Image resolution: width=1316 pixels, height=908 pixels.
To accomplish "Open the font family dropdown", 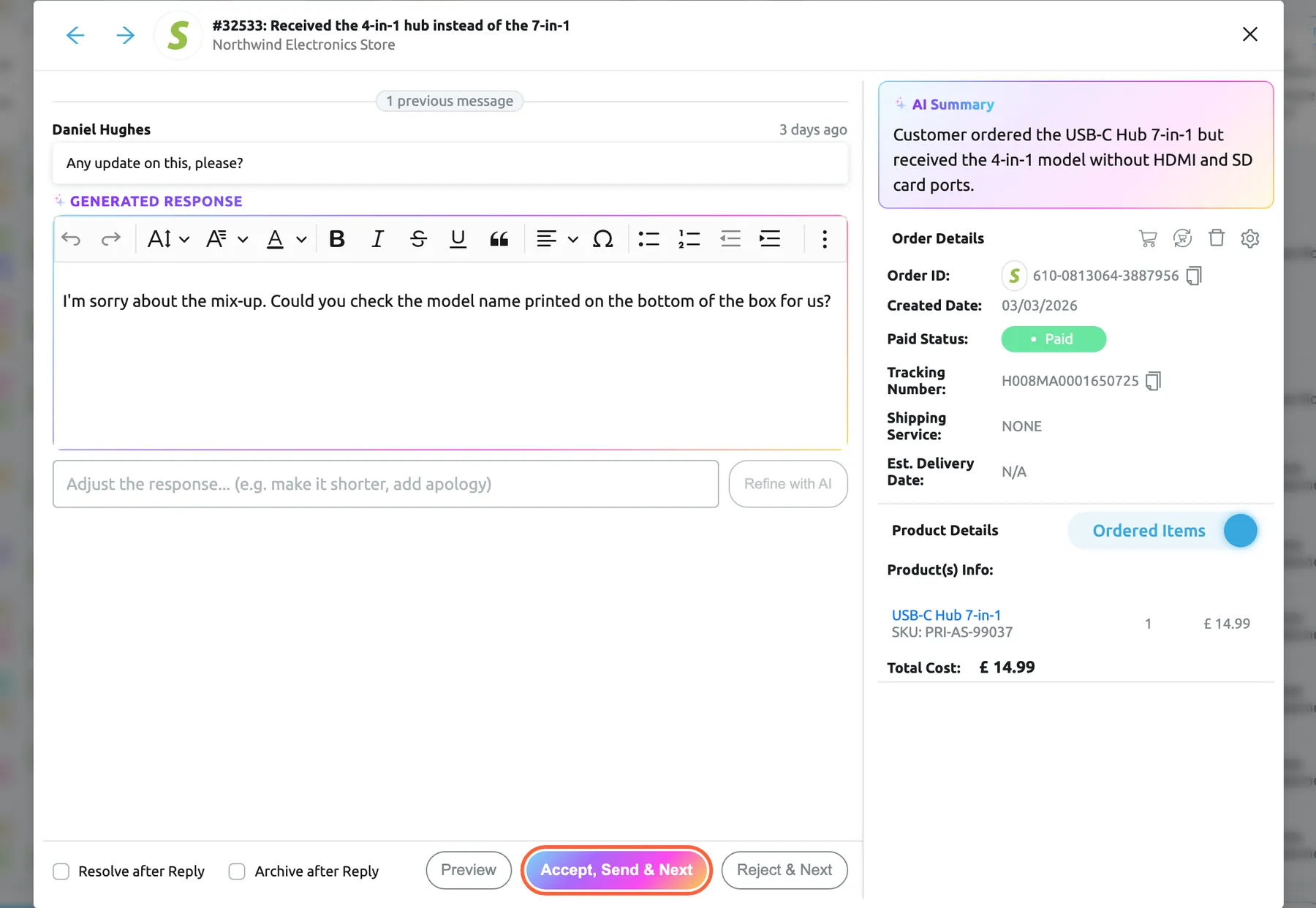I will click(227, 239).
